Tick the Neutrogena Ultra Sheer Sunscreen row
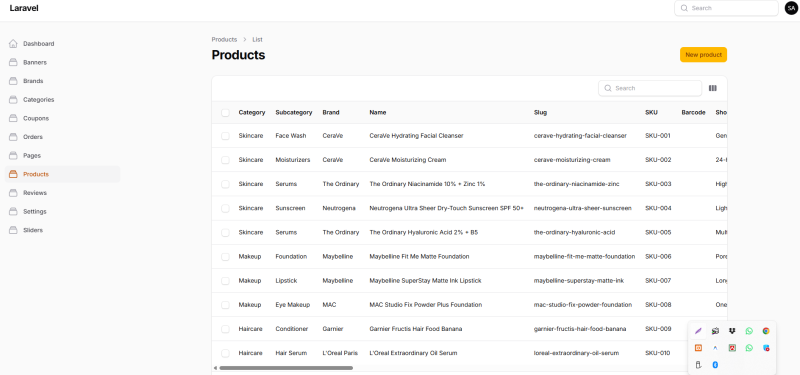This screenshot has width=800, height=375. (226, 208)
